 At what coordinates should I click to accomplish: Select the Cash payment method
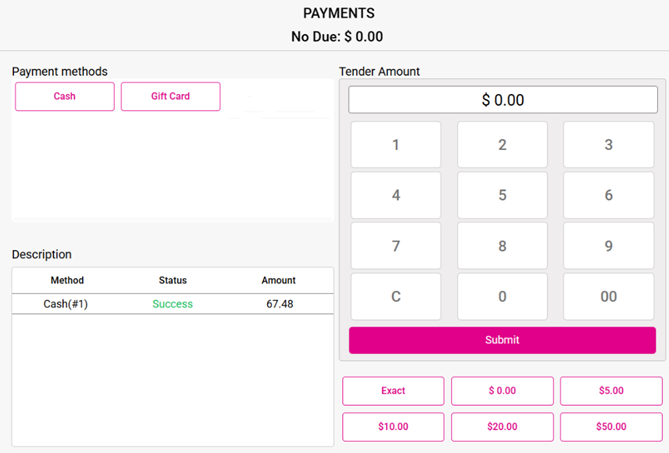click(x=65, y=96)
